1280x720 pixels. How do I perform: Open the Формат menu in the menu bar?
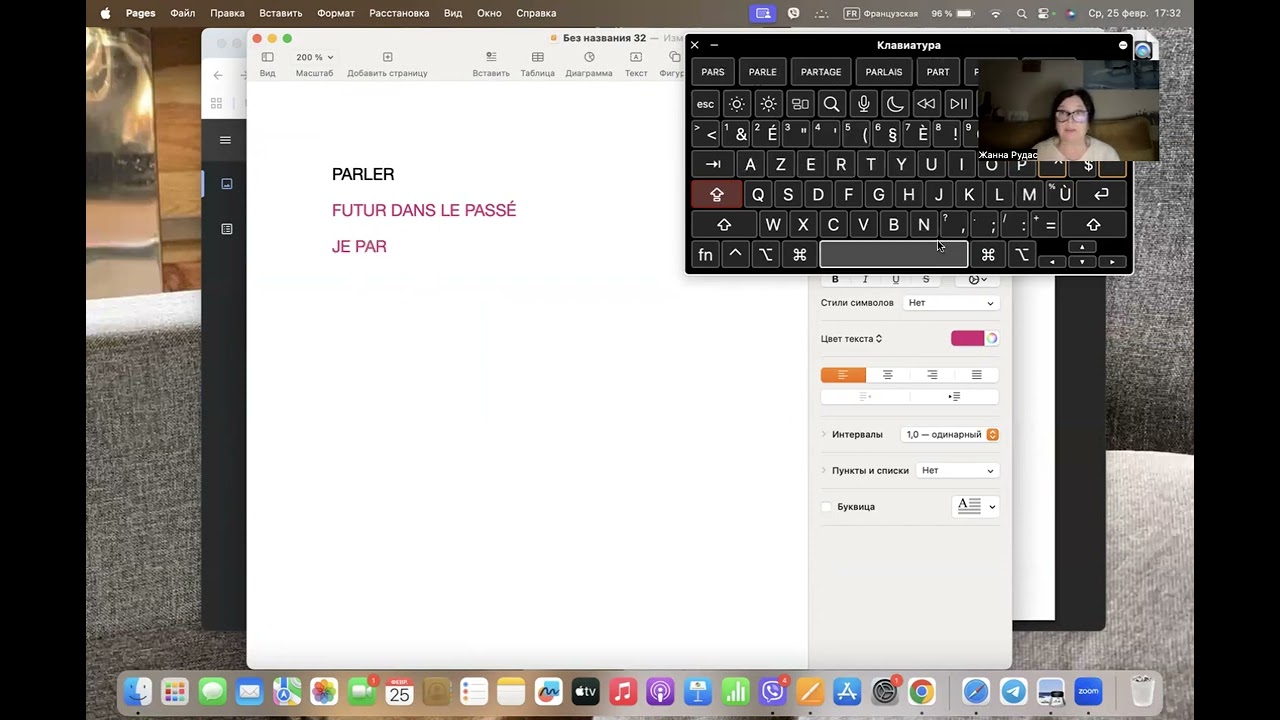[336, 13]
